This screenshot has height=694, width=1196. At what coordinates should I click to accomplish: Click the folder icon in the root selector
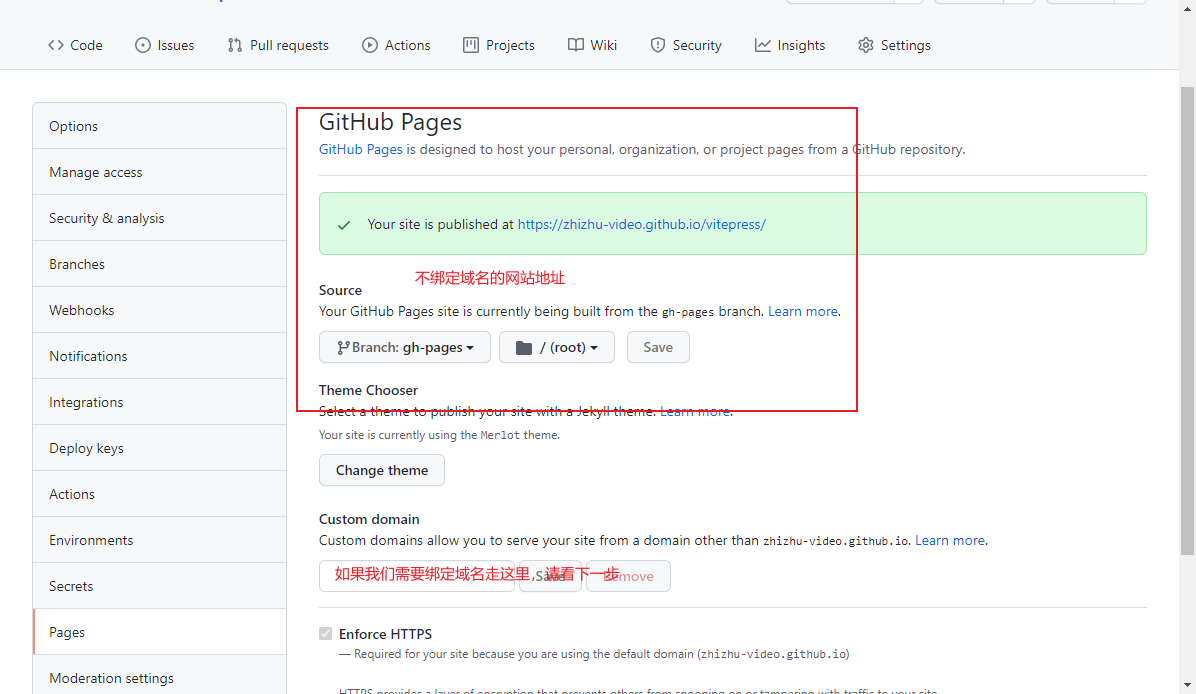pos(524,348)
